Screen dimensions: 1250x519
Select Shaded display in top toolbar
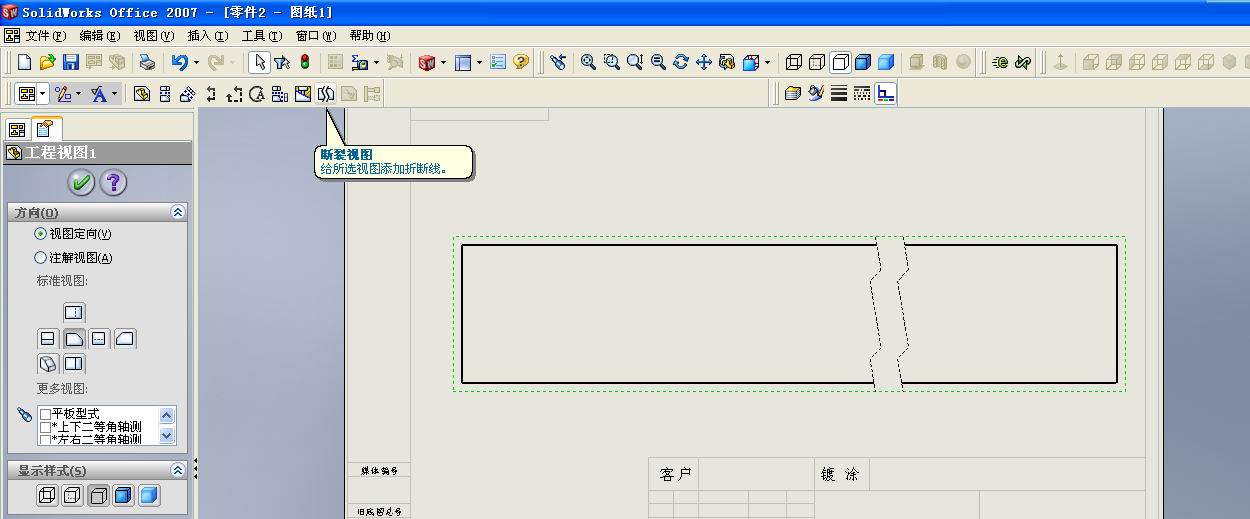click(x=886, y=62)
